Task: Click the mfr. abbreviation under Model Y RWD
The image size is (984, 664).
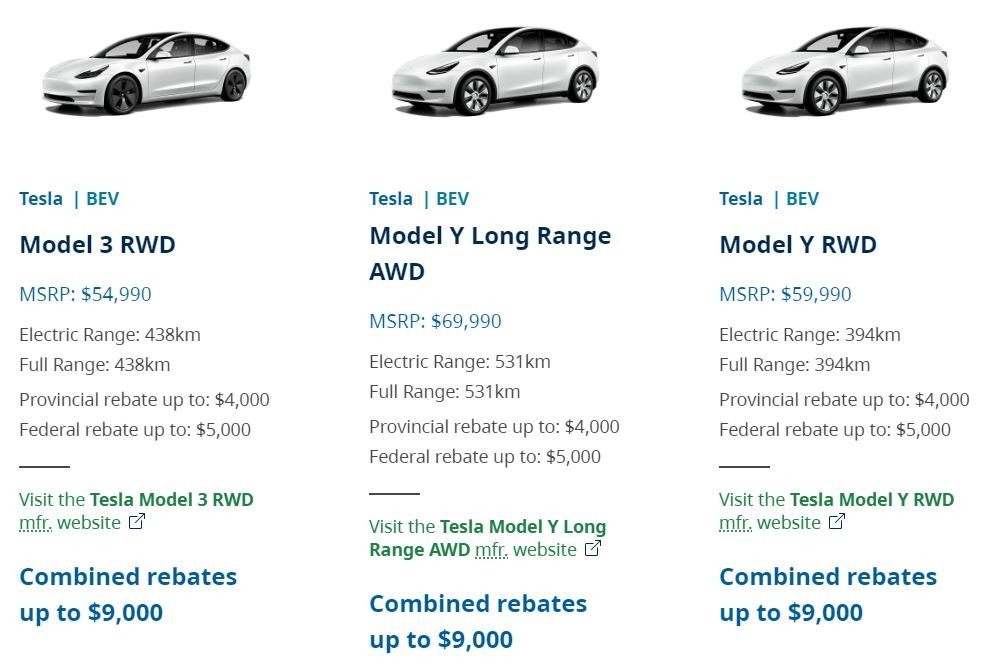Action: pyautogui.click(x=735, y=522)
